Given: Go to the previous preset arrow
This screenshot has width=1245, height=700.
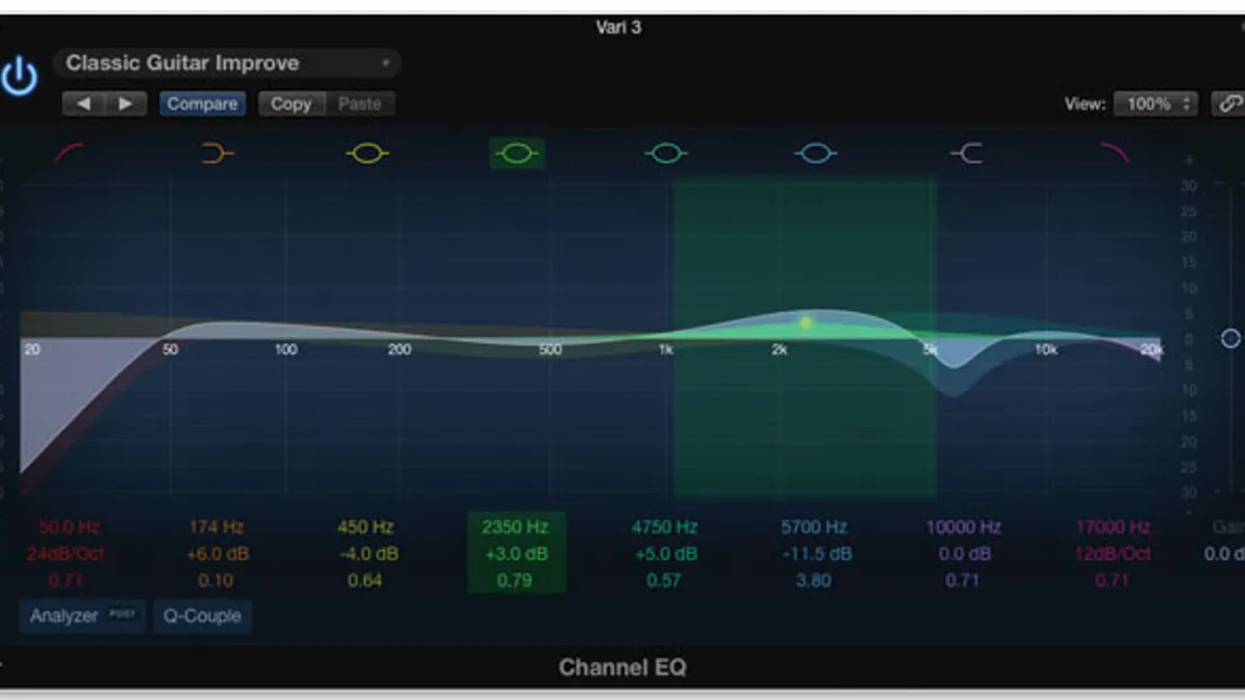Looking at the screenshot, I should point(84,104).
